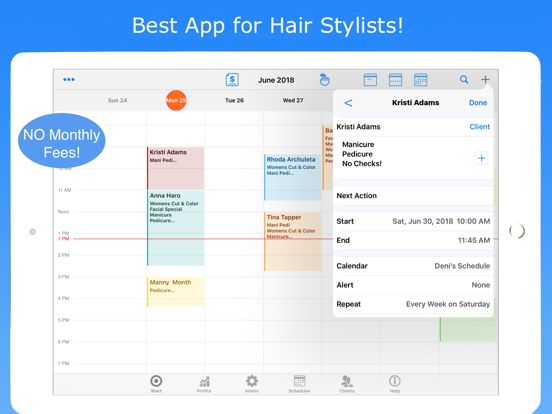
Task: Add new appointment with plus icon
Action: click(x=485, y=80)
